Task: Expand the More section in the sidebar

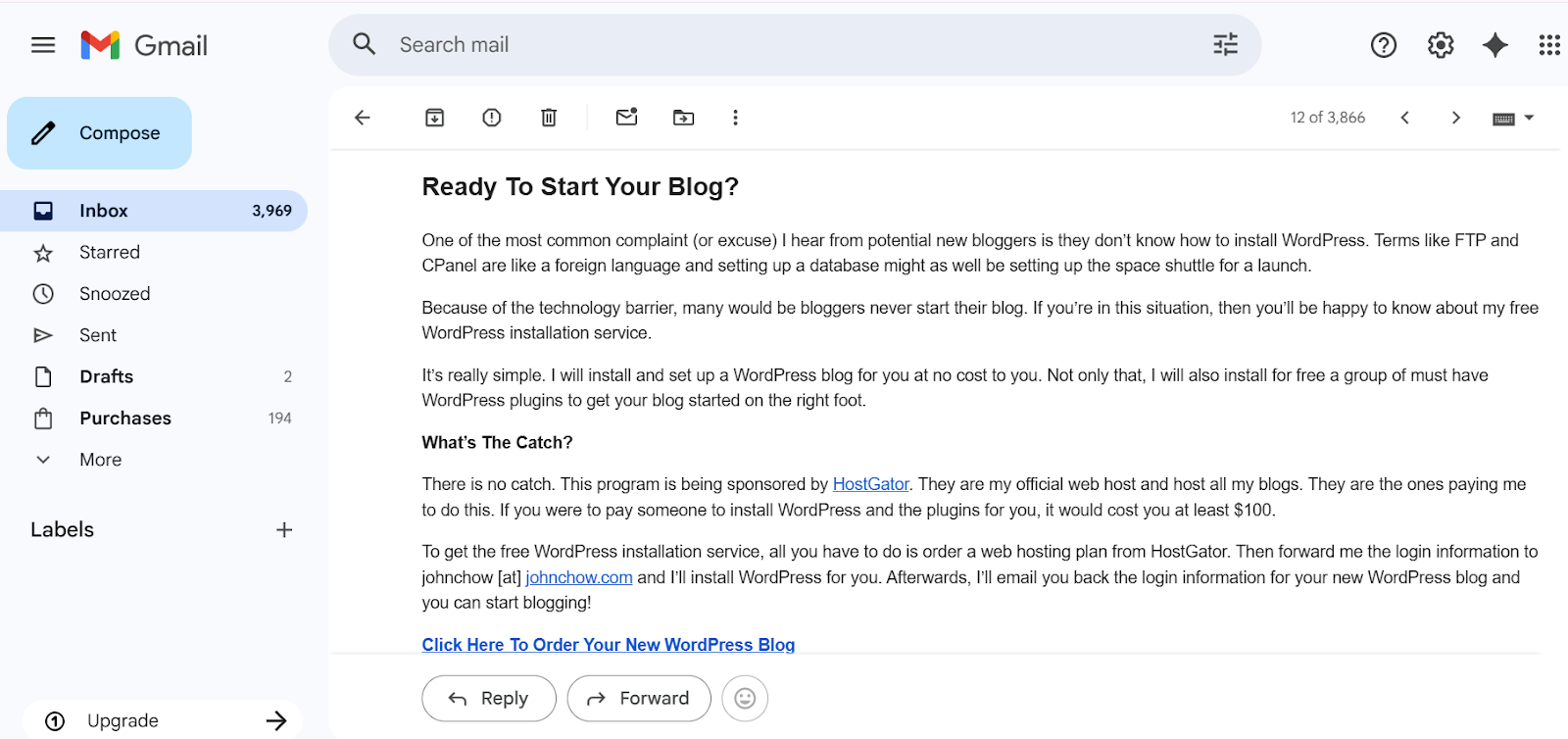Action: [x=99, y=459]
